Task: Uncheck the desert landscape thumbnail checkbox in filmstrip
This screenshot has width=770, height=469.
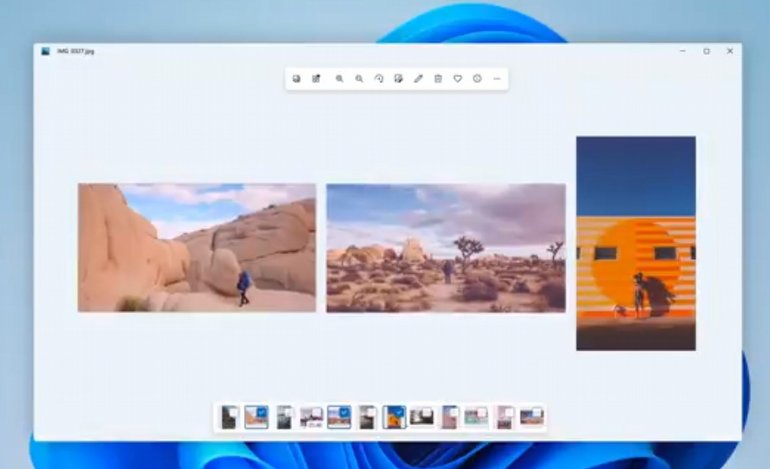Action: tap(344, 413)
